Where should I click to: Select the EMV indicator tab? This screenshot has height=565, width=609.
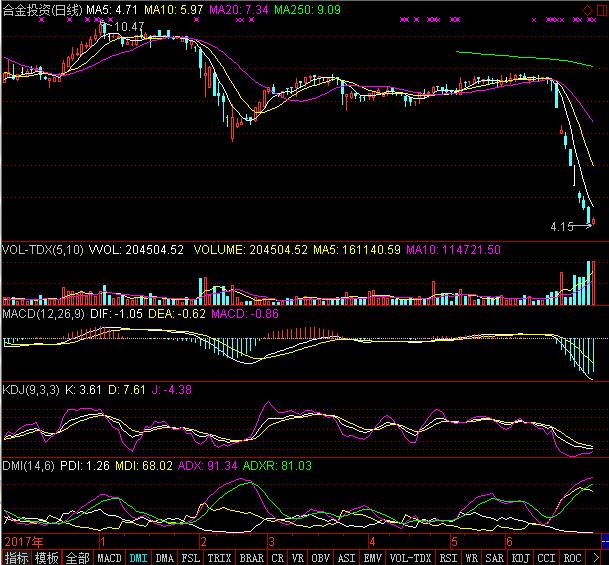click(x=372, y=558)
